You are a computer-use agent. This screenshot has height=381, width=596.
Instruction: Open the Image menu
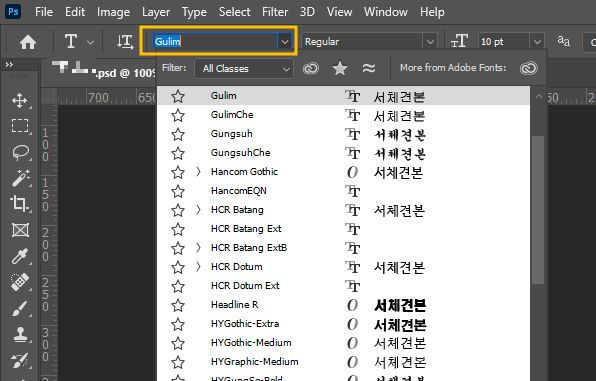[113, 13]
